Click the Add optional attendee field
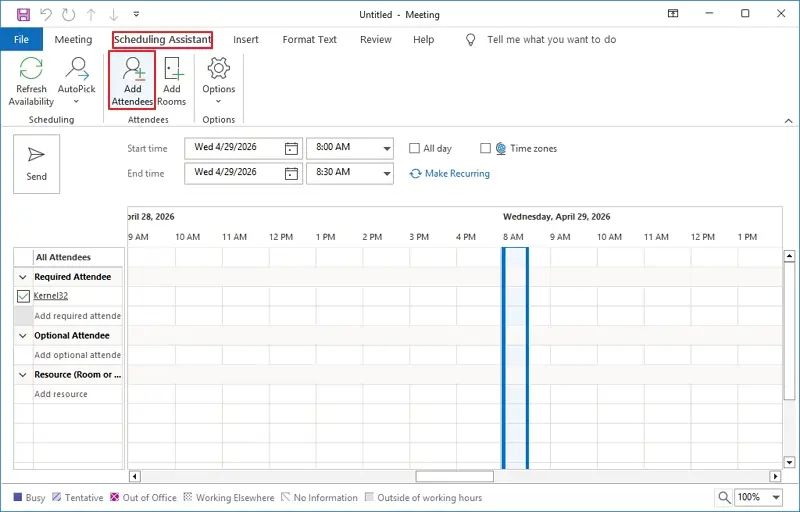Viewport: 800px width, 512px height. [78, 355]
